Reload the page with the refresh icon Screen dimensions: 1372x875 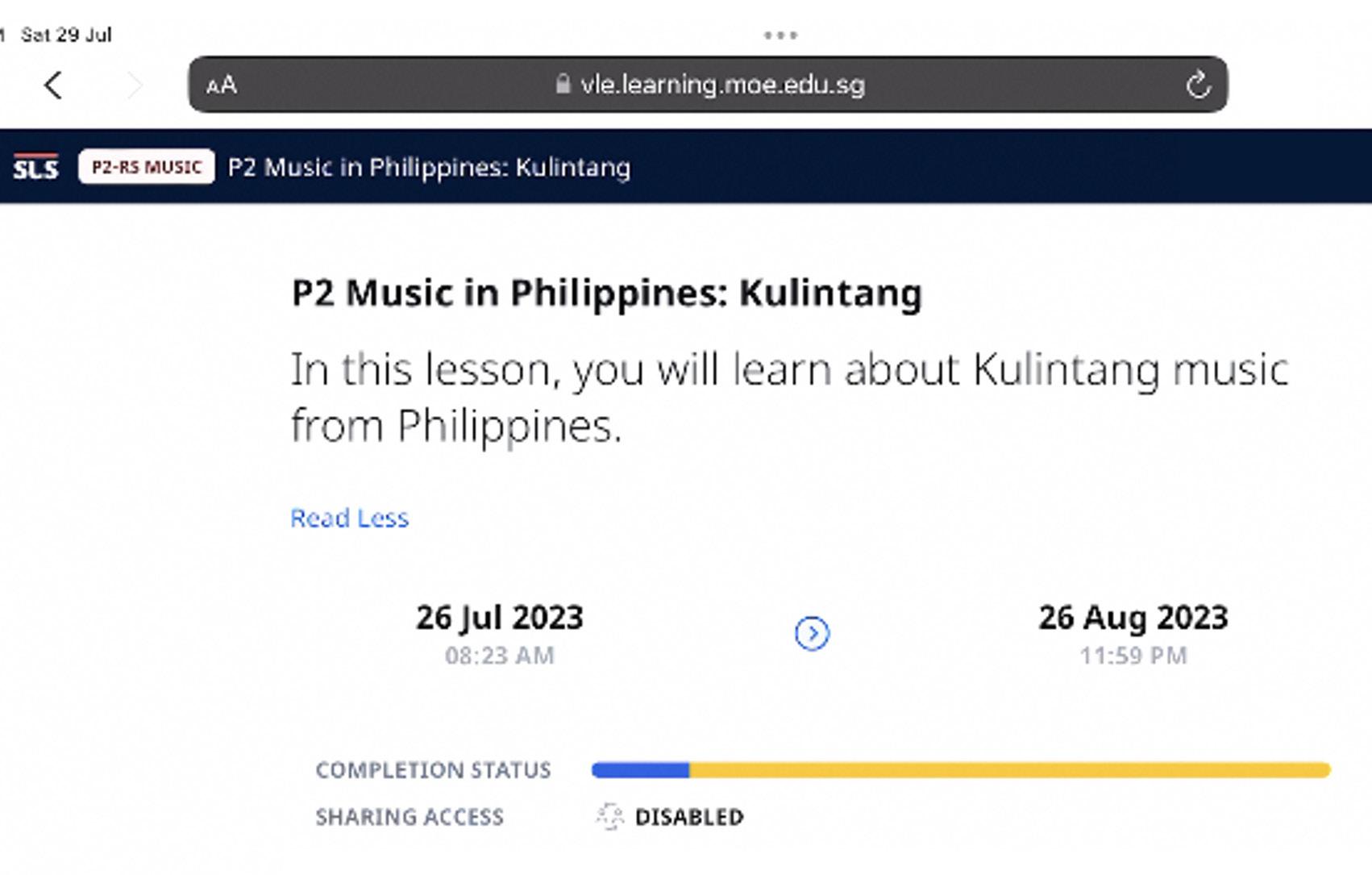[x=1198, y=85]
